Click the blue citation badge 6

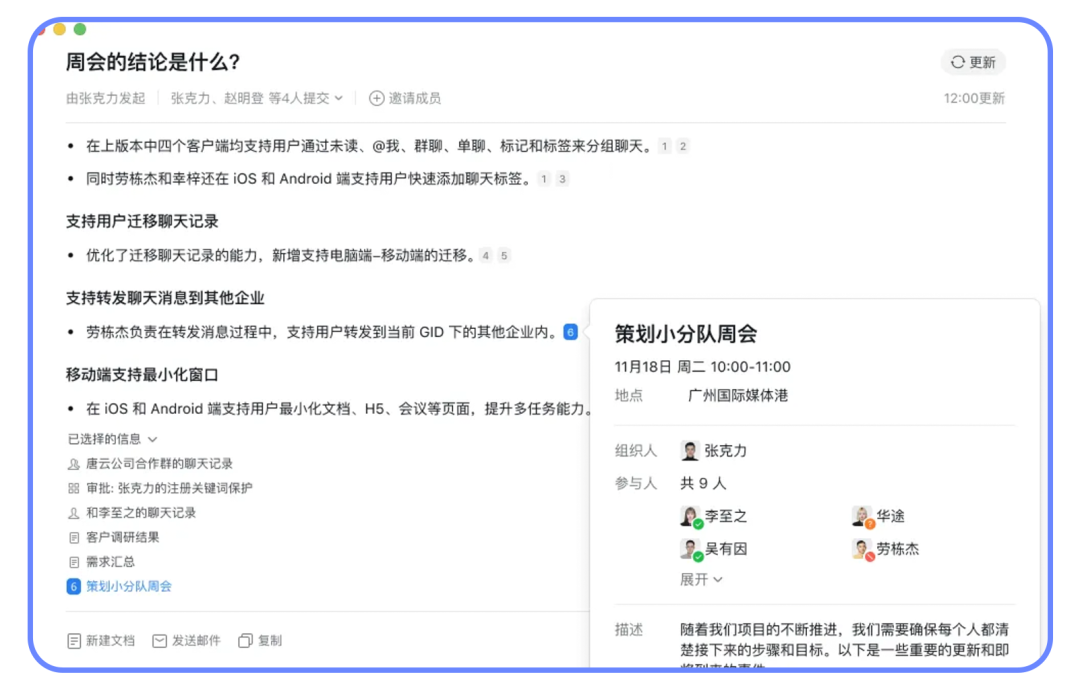570,332
